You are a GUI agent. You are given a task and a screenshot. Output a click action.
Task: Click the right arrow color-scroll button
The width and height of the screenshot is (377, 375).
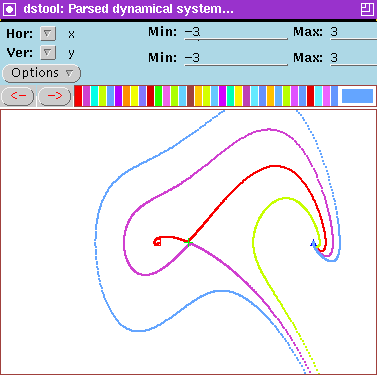[x=55, y=96]
